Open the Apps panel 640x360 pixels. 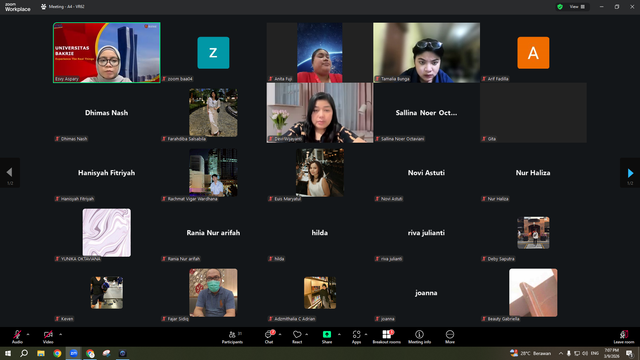click(356, 337)
